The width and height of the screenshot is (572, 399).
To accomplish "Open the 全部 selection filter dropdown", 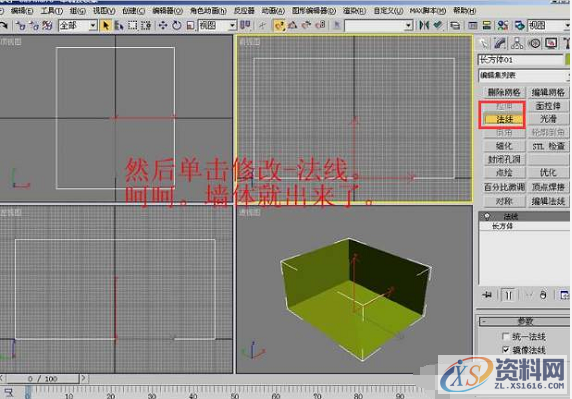I will pyautogui.click(x=78, y=26).
